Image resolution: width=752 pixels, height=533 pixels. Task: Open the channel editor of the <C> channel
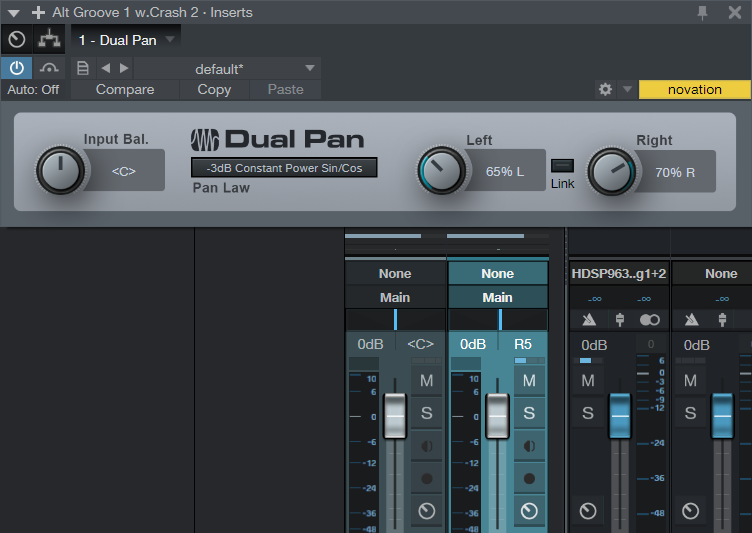[x=426, y=511]
